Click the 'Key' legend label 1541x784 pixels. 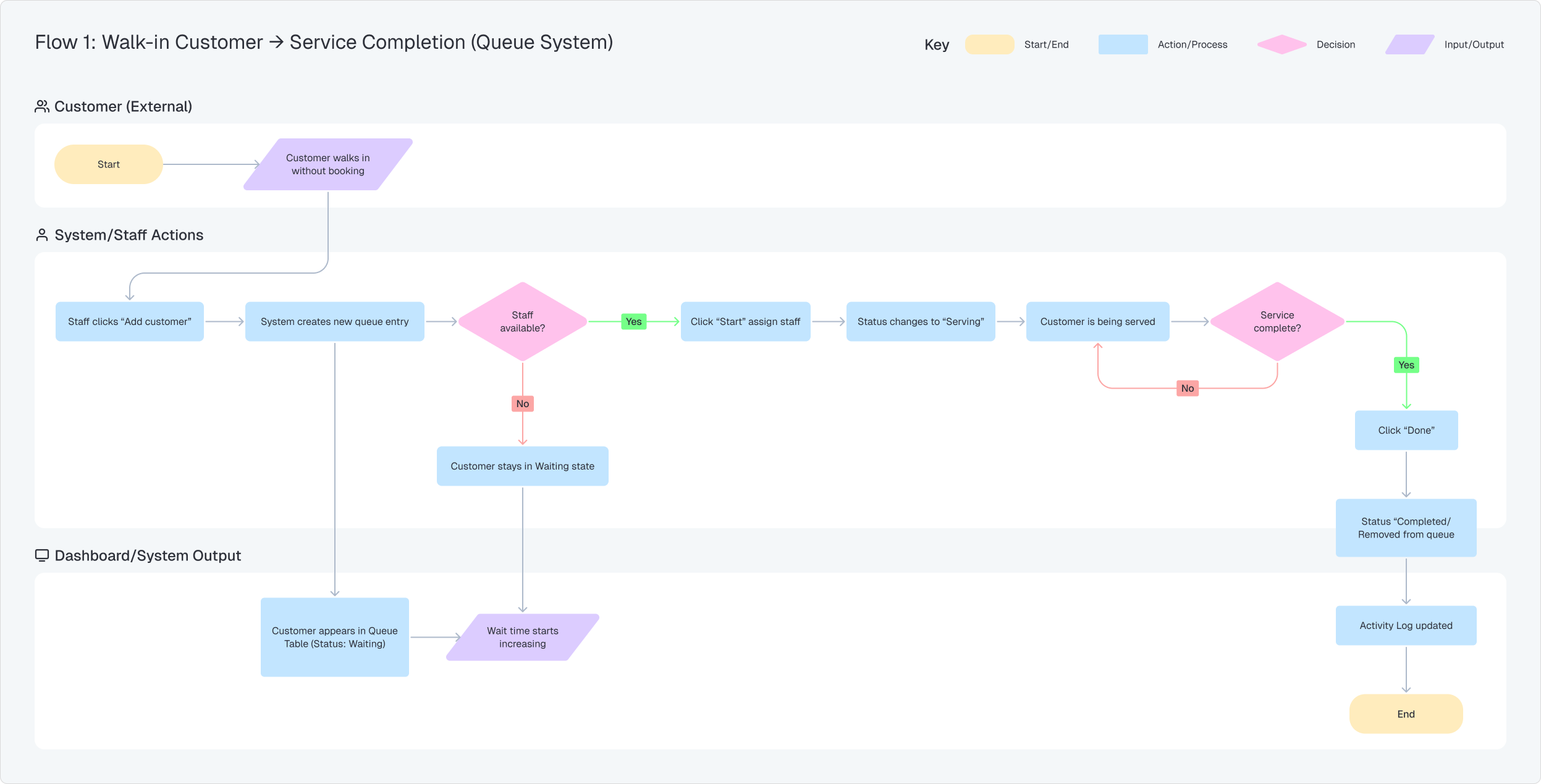pos(937,45)
